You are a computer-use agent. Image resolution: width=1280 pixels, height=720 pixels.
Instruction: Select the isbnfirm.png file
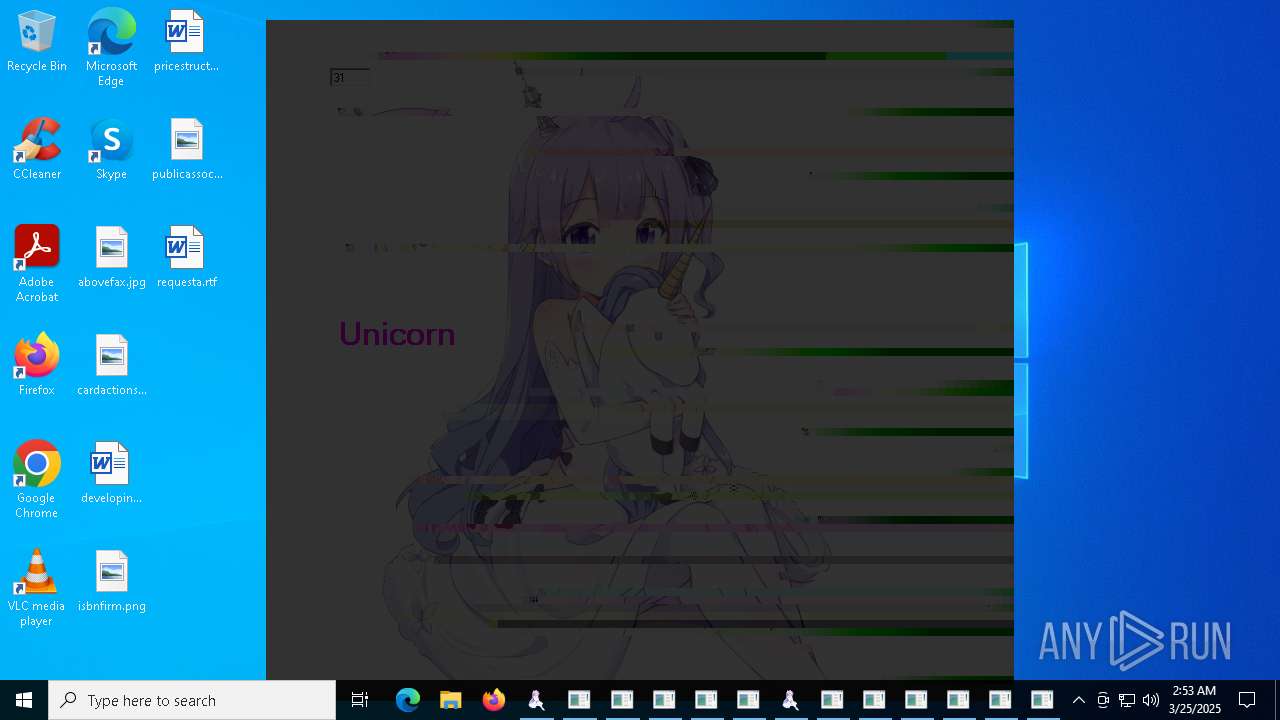(x=112, y=582)
